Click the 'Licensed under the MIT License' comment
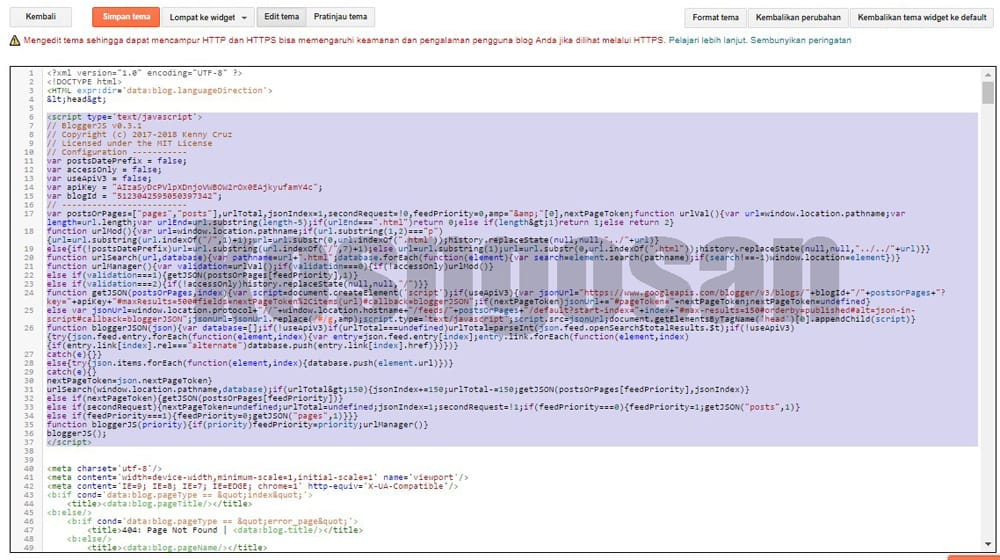The height and width of the screenshot is (560, 1000). [x=129, y=144]
